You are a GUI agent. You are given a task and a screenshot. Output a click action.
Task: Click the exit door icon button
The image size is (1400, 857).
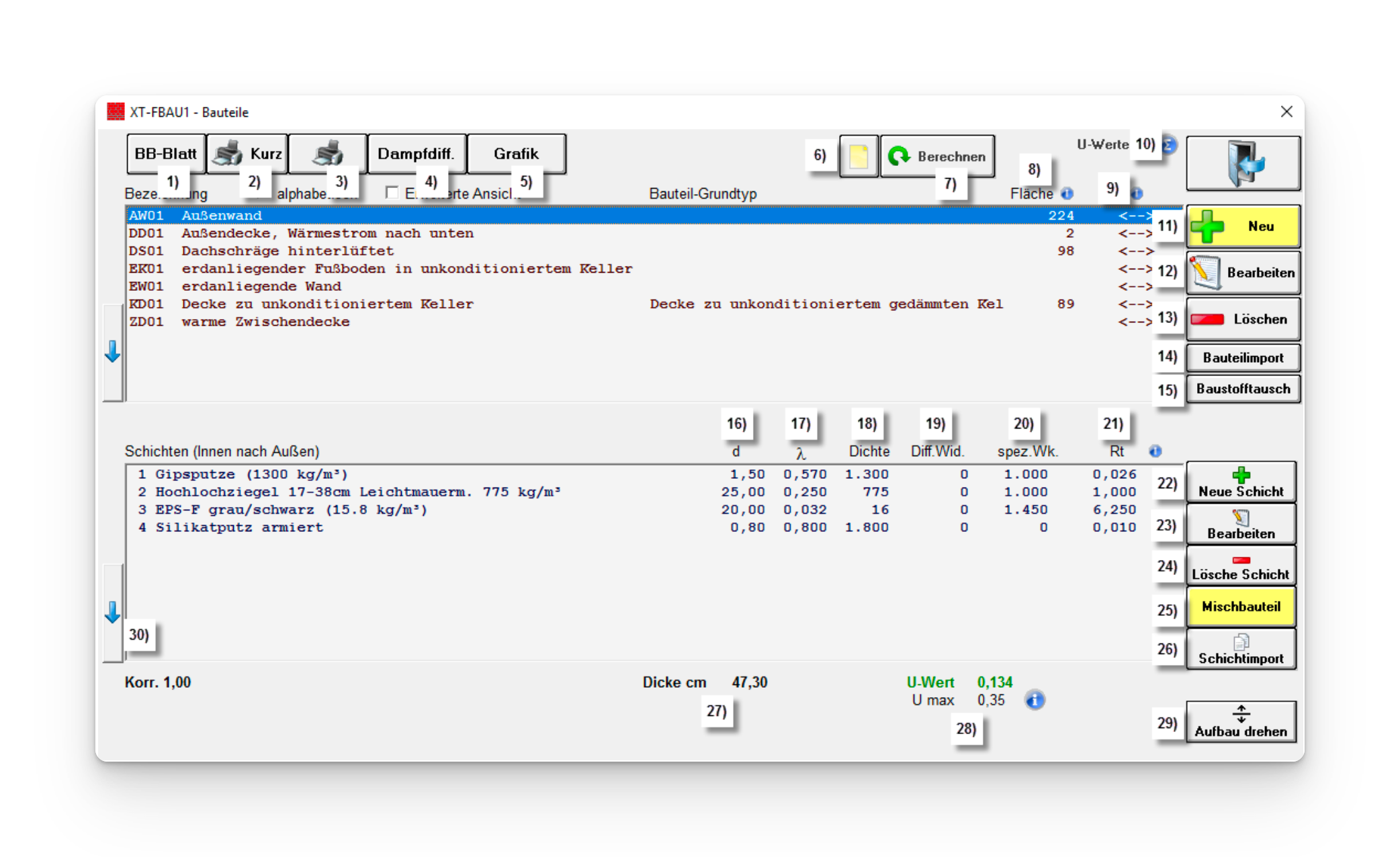(1243, 163)
